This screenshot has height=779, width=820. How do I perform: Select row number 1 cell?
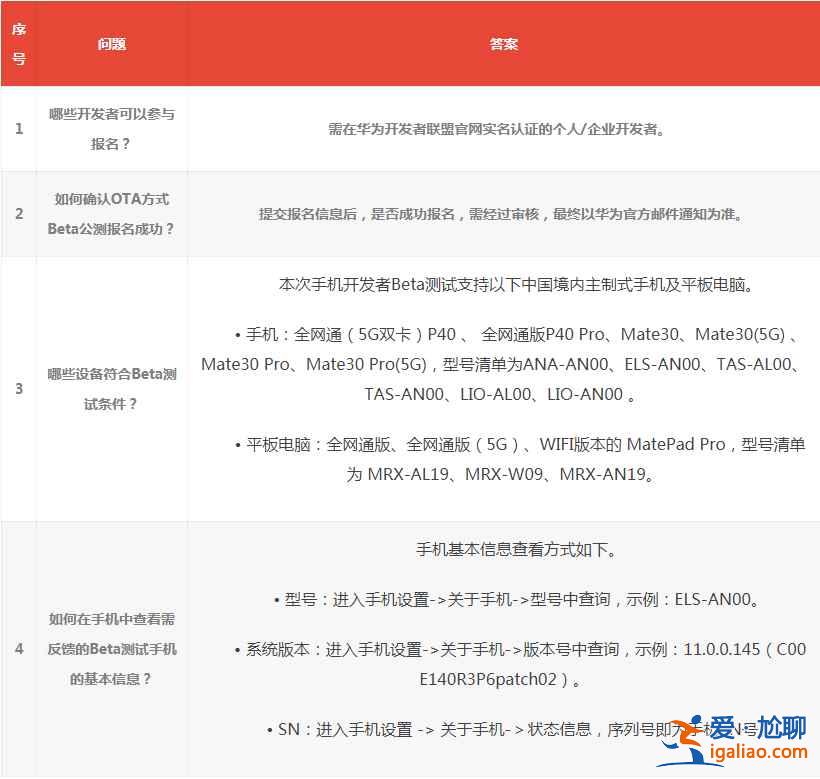click(19, 129)
